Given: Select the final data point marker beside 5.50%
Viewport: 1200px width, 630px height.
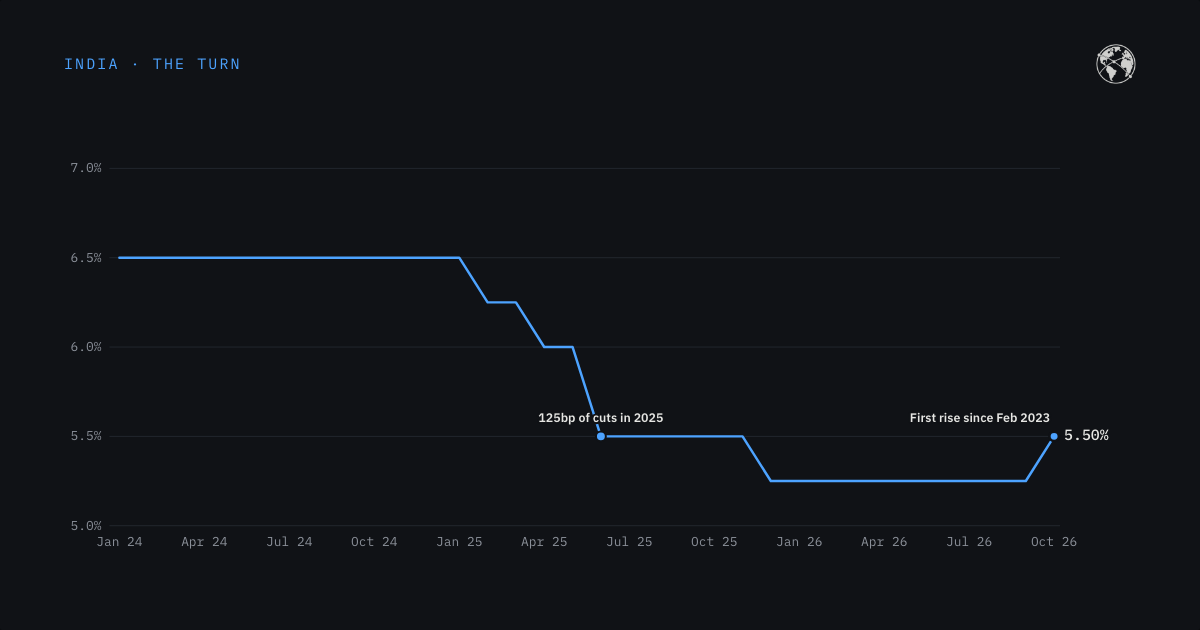Looking at the screenshot, I should (x=1054, y=436).
